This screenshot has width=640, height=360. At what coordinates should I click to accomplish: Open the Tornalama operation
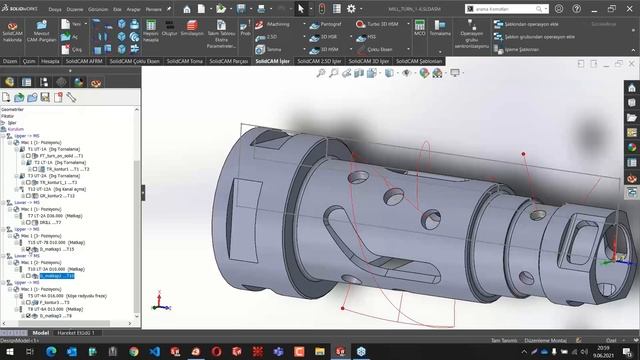(x=440, y=28)
